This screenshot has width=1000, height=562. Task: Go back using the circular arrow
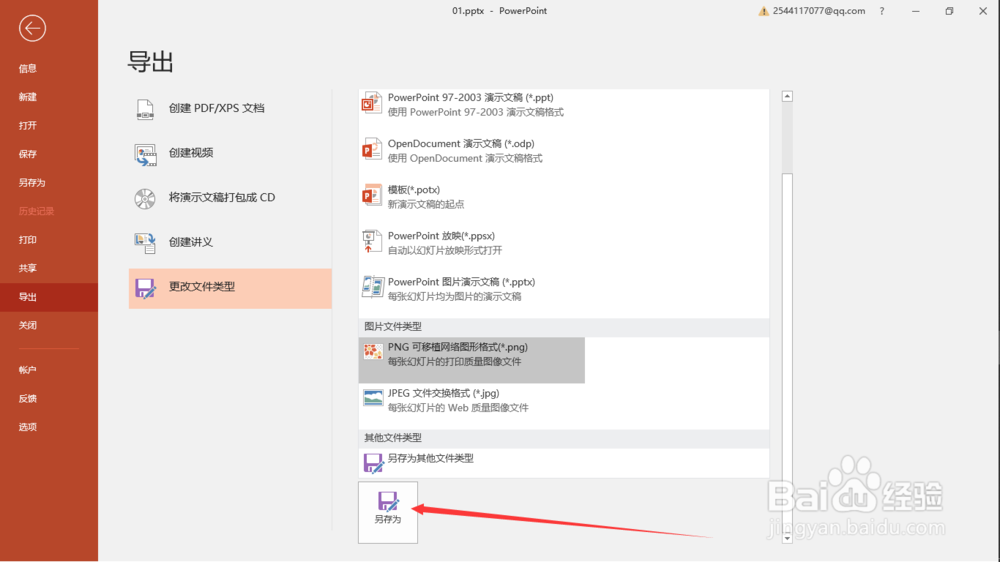(32, 28)
